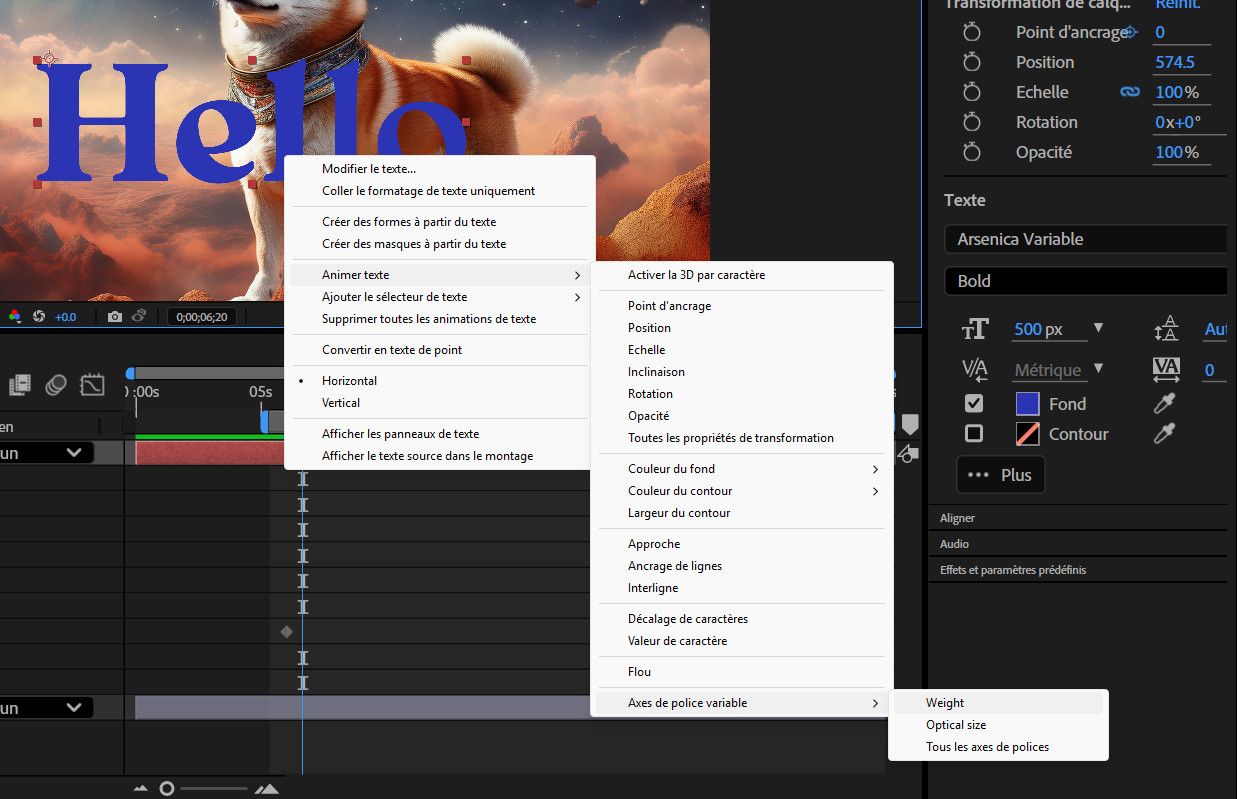Open the Graph Editor icon in timeline
The height and width of the screenshot is (799, 1237).
(92, 385)
